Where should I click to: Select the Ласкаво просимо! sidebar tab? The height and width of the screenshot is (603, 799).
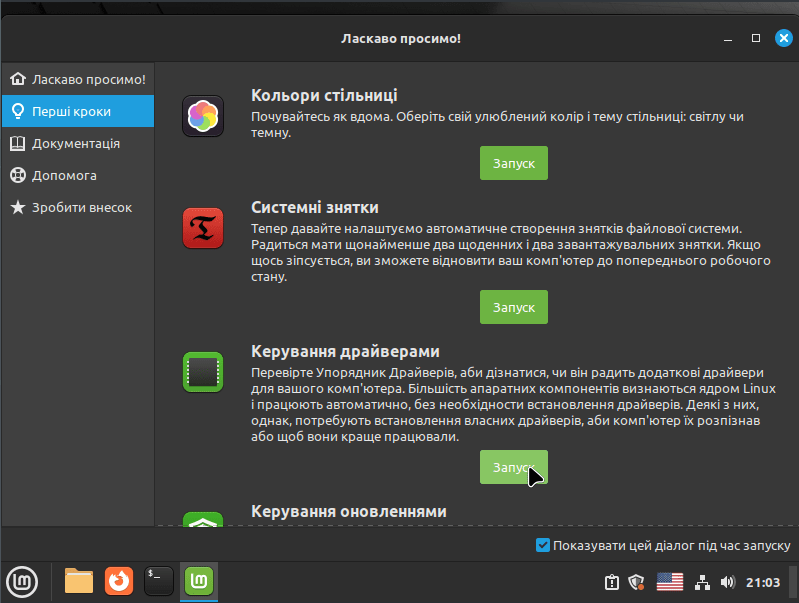point(78,79)
